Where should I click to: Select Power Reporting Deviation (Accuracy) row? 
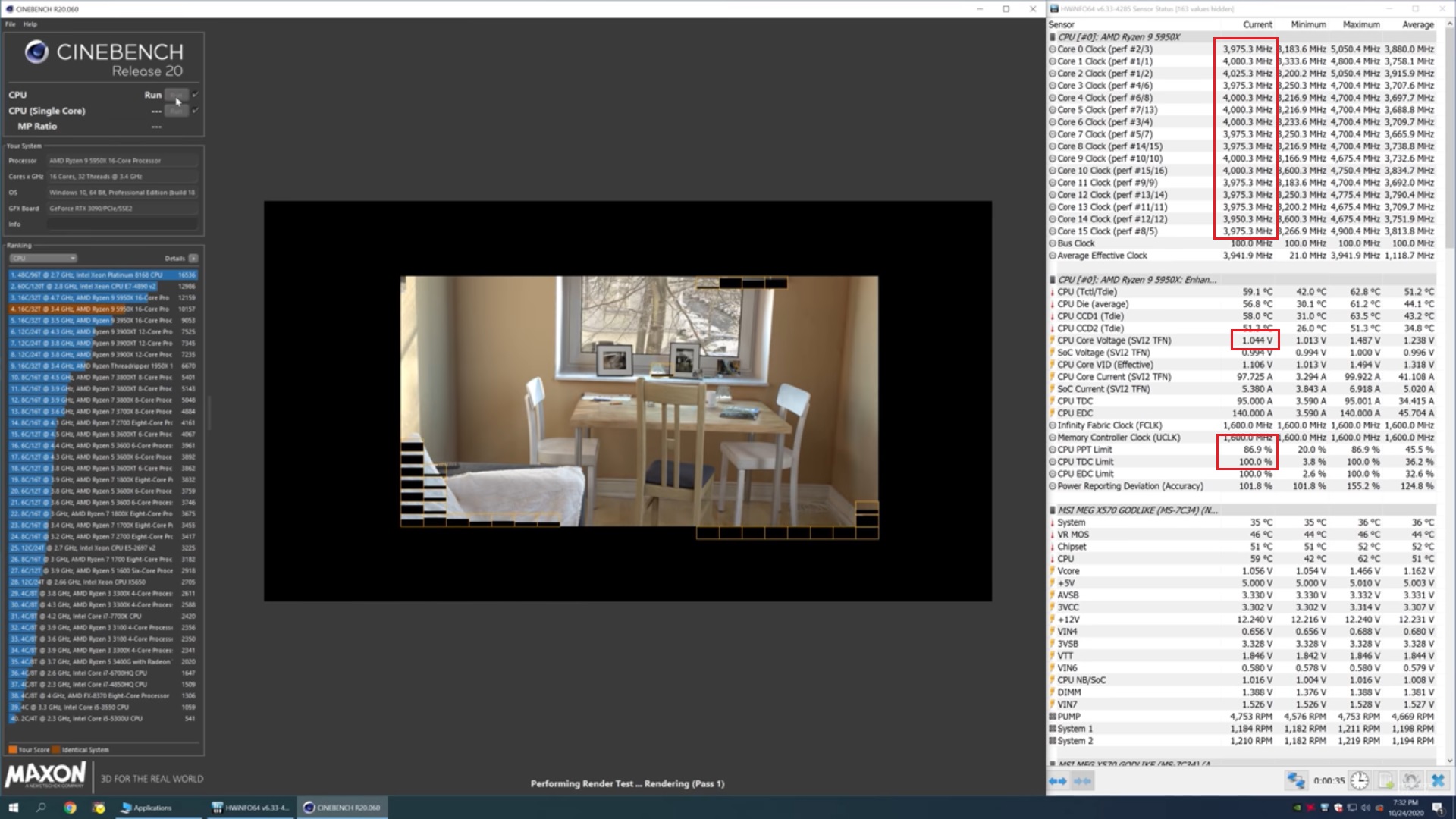1242,486
